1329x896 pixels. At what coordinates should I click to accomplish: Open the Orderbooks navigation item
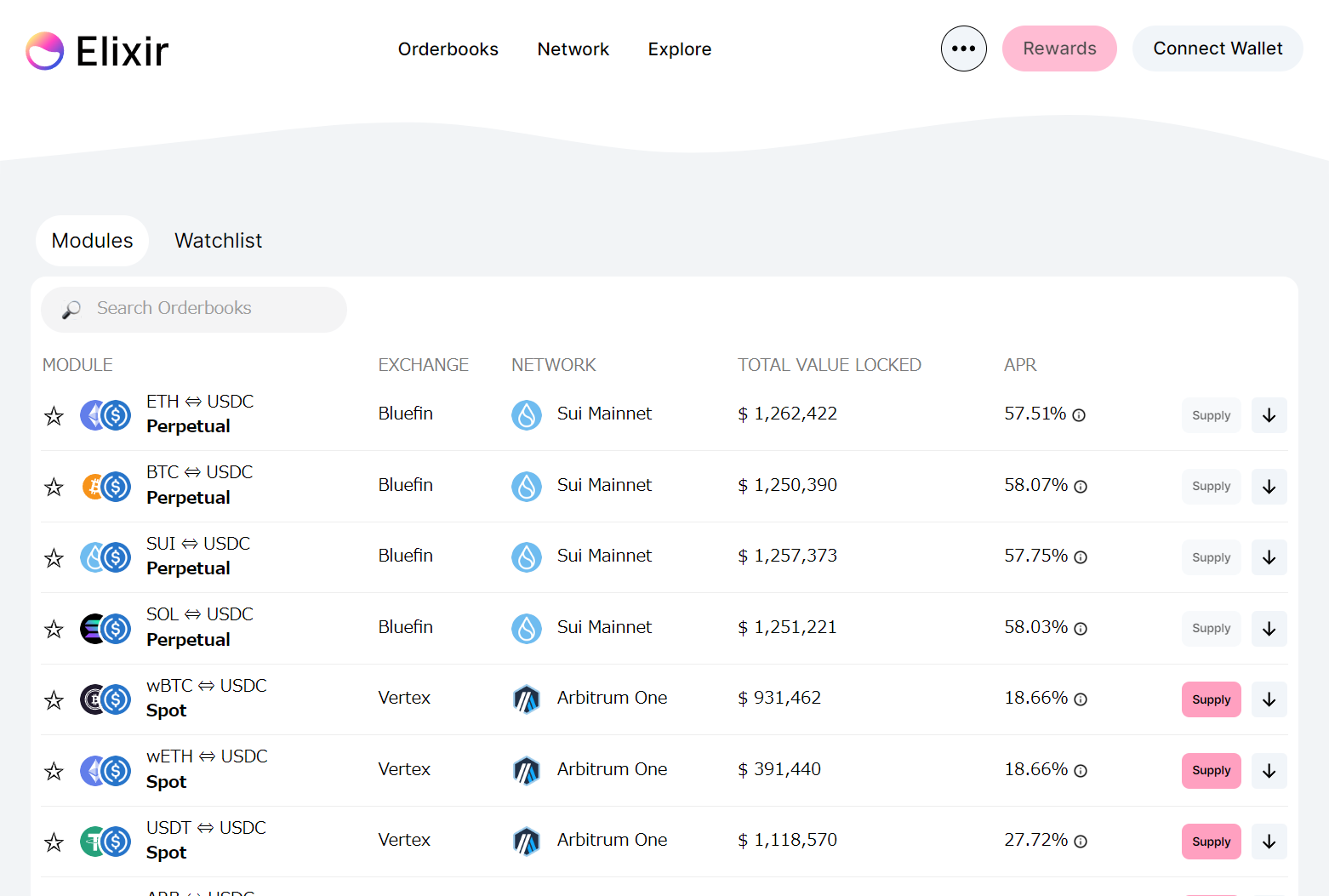(x=448, y=49)
